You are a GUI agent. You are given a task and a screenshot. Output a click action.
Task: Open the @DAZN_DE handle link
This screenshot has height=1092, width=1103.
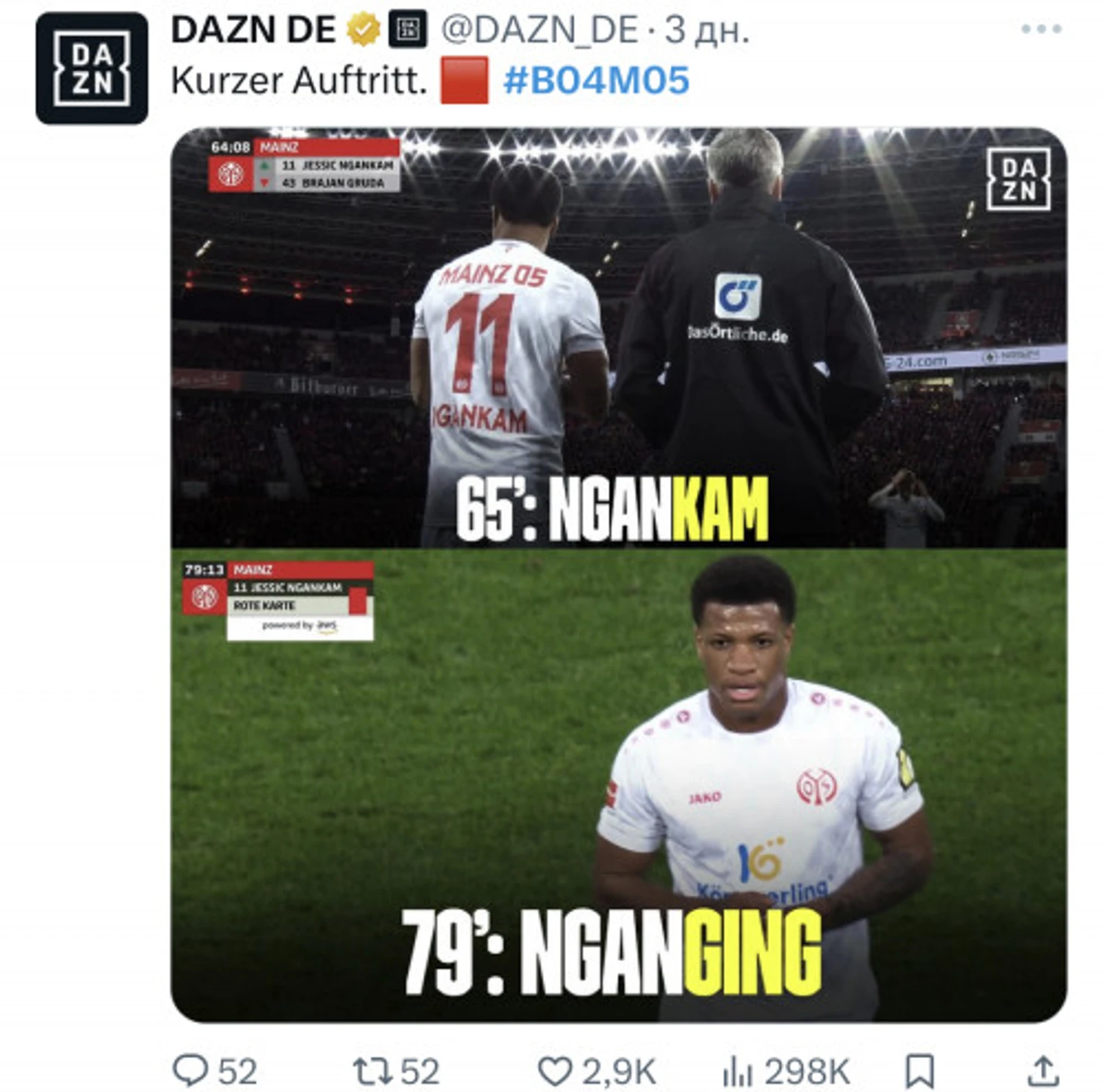(540, 30)
